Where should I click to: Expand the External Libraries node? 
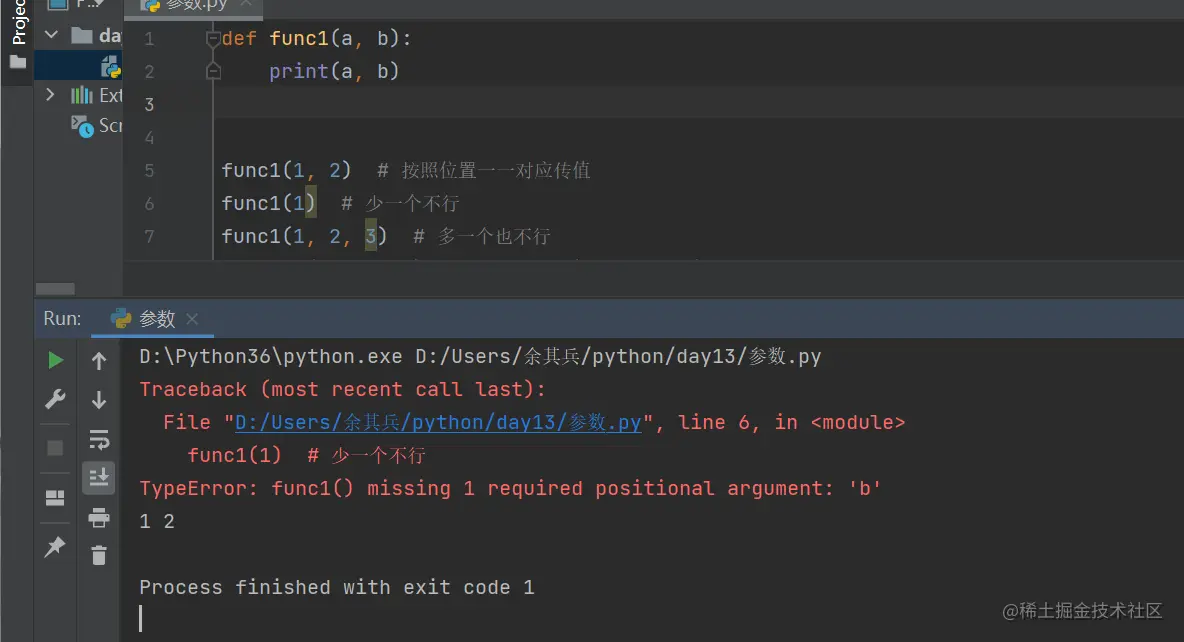coord(51,95)
